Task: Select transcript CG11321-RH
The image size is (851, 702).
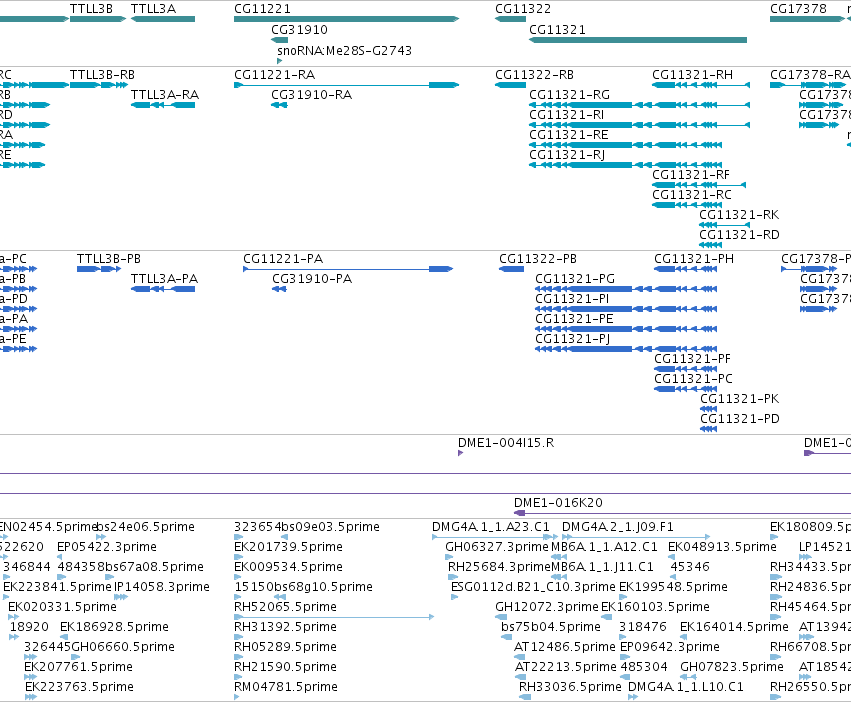Action: [x=692, y=74]
